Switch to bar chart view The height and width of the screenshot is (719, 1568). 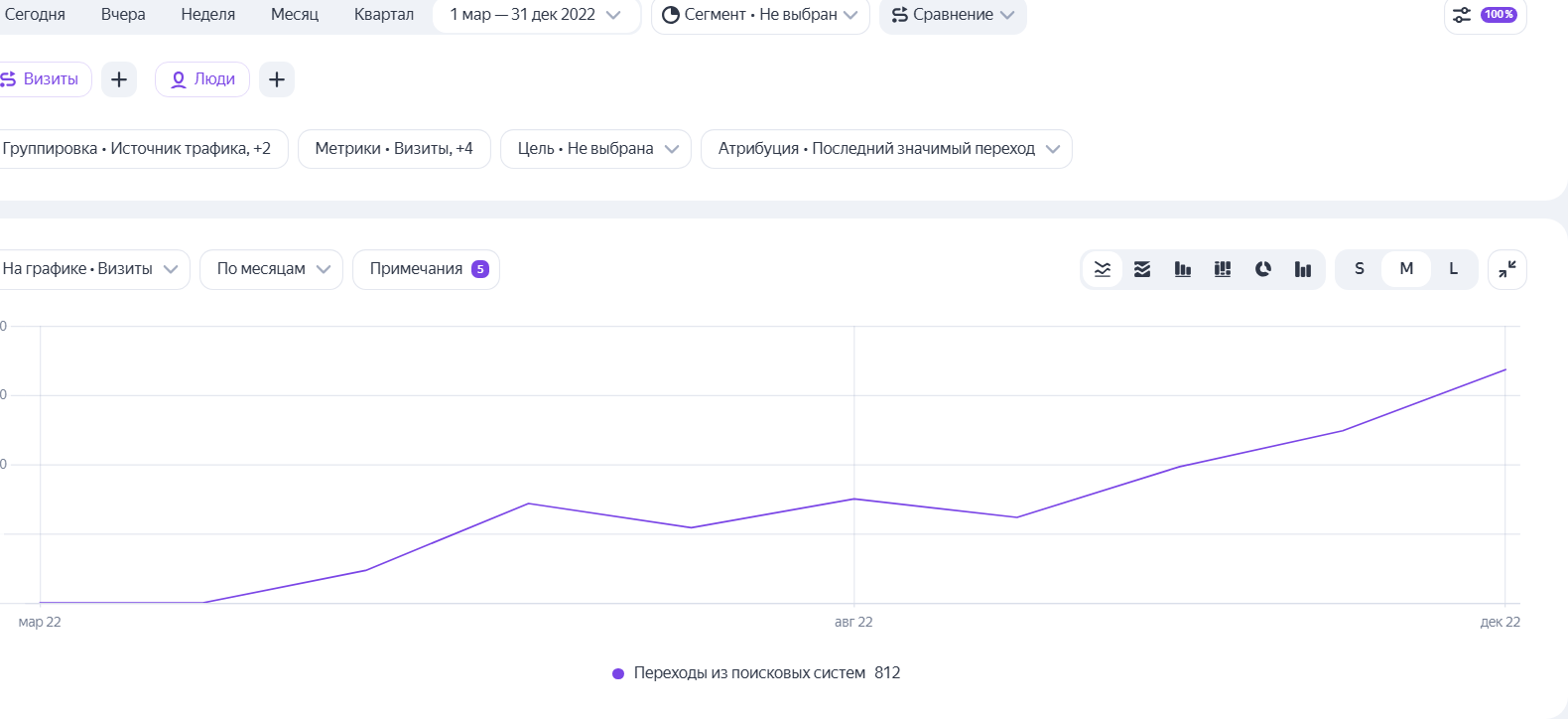tap(1183, 269)
